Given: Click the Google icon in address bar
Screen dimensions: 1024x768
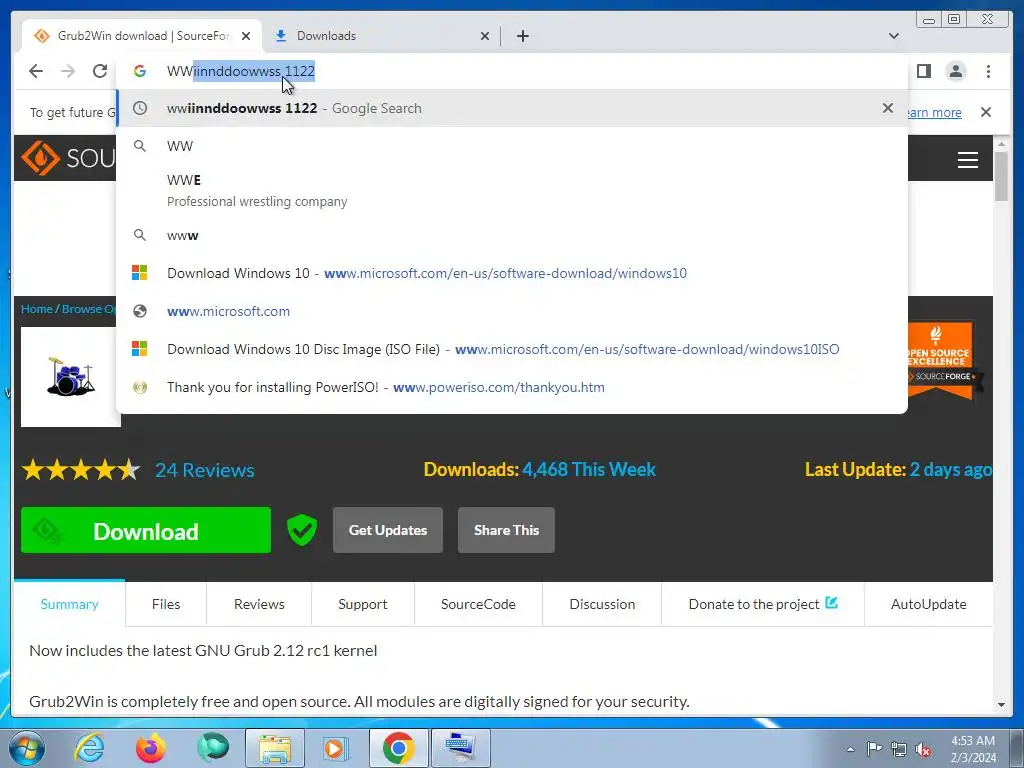Looking at the screenshot, I should 140,71.
